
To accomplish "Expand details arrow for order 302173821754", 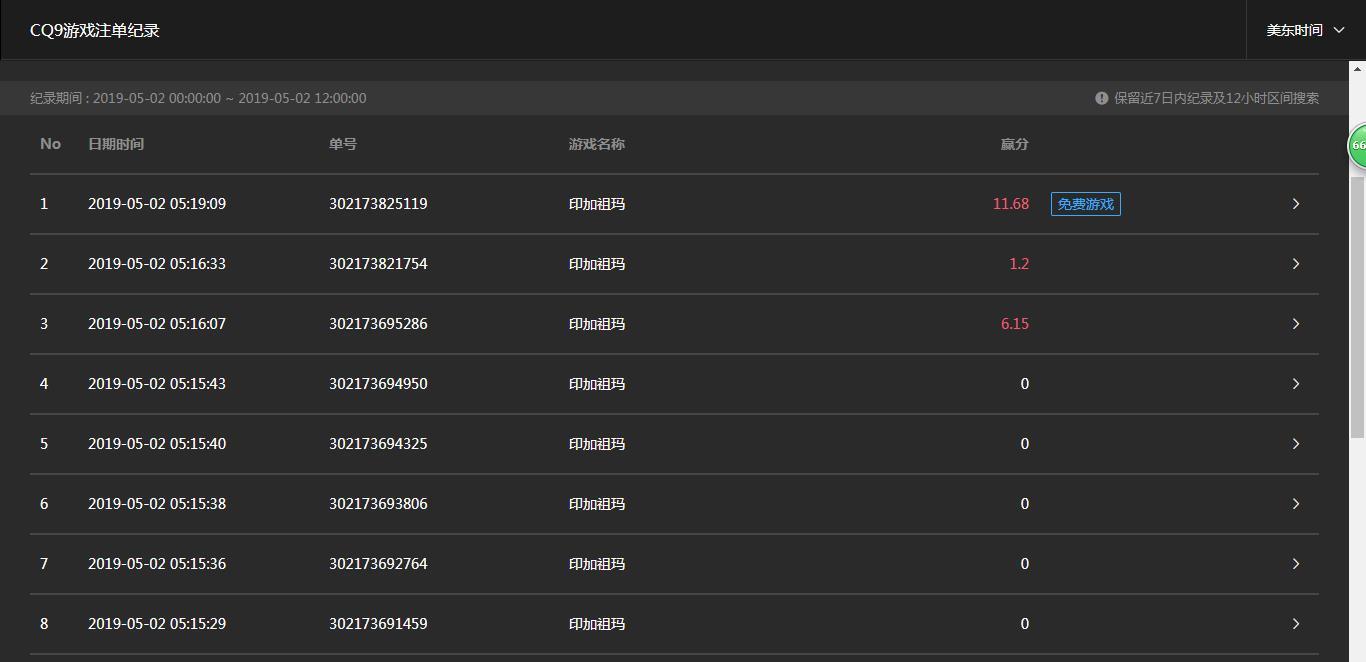I will coord(1295,264).
